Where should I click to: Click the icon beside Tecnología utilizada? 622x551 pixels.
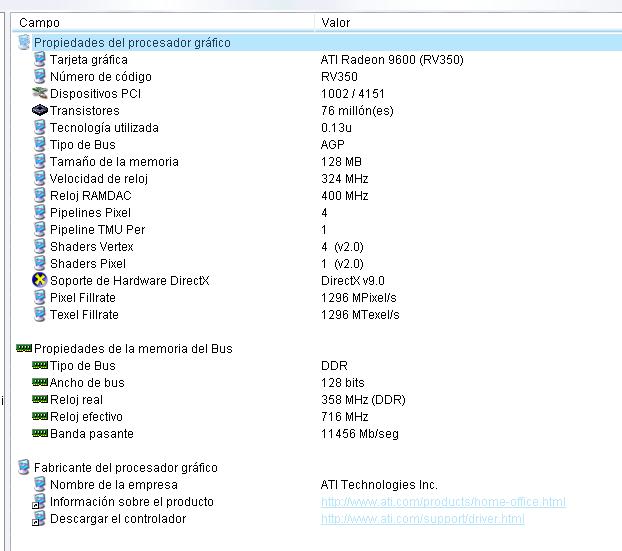(x=40, y=127)
